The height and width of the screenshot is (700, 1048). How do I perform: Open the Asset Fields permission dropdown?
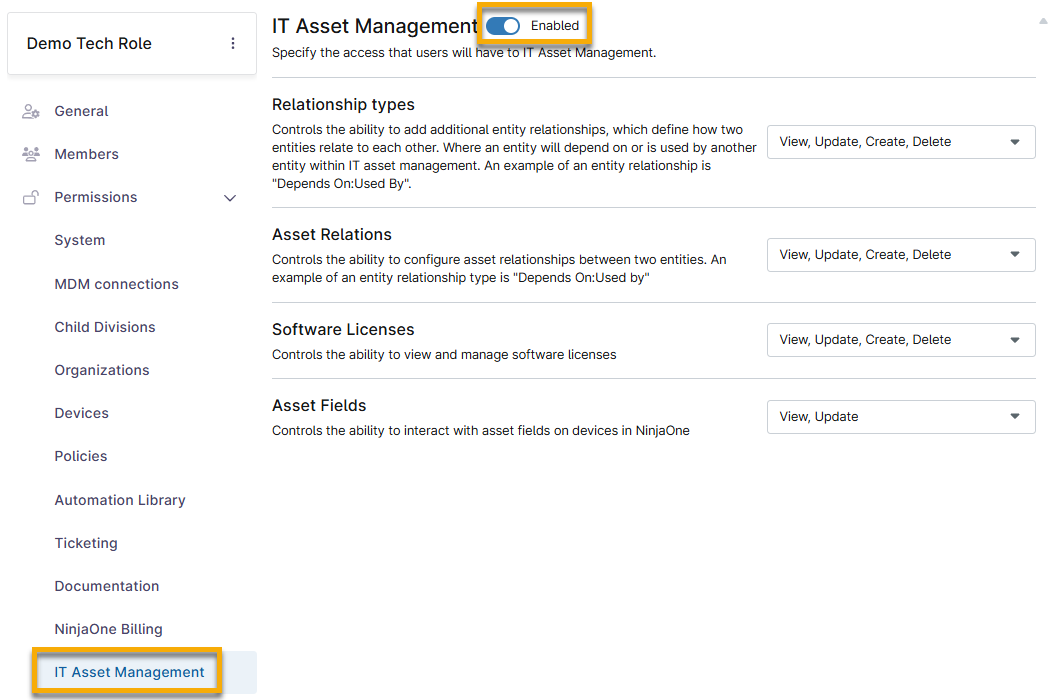click(x=900, y=417)
